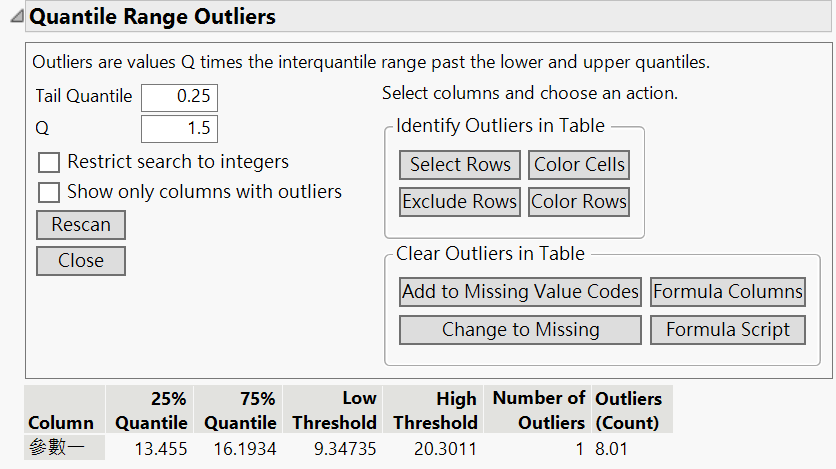Click the Exclude Rows button
836x469 pixels.
click(460, 202)
